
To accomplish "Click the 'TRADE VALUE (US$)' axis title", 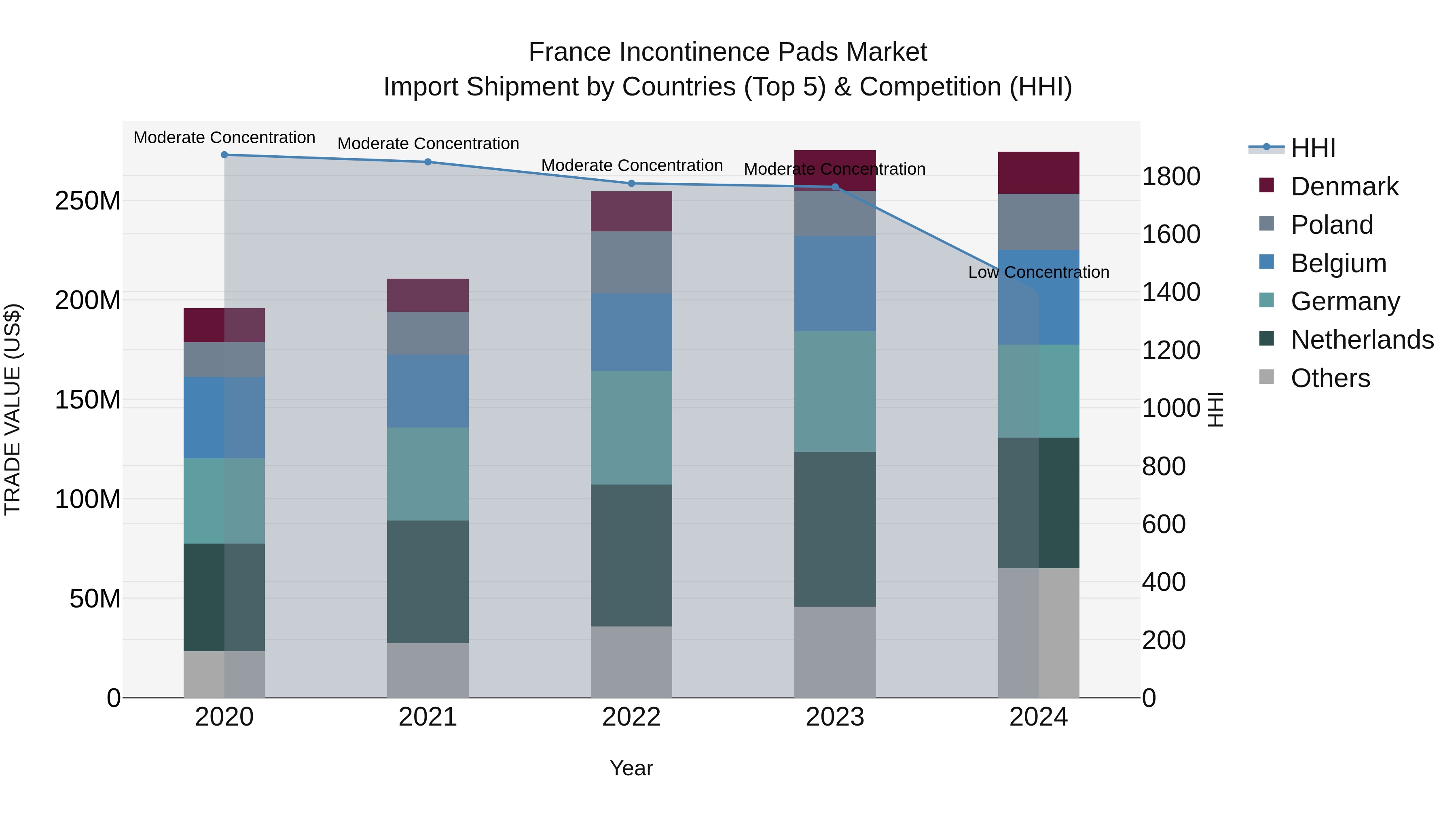I will [13, 409].
